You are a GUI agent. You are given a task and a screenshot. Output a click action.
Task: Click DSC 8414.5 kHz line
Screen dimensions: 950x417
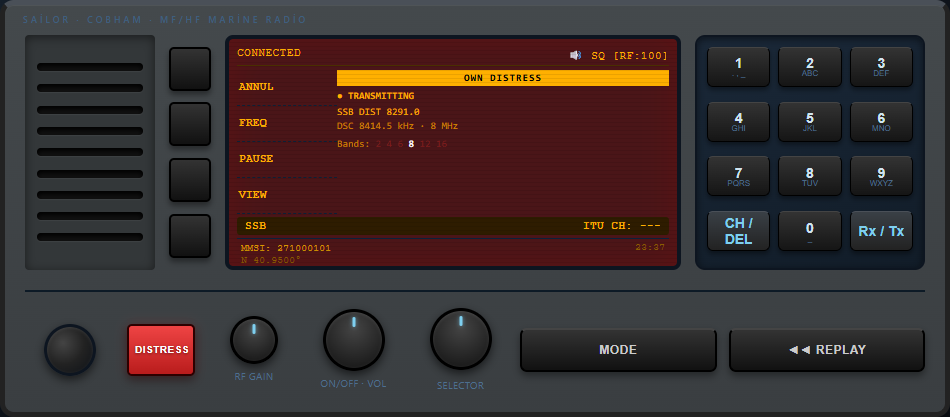pos(397,126)
